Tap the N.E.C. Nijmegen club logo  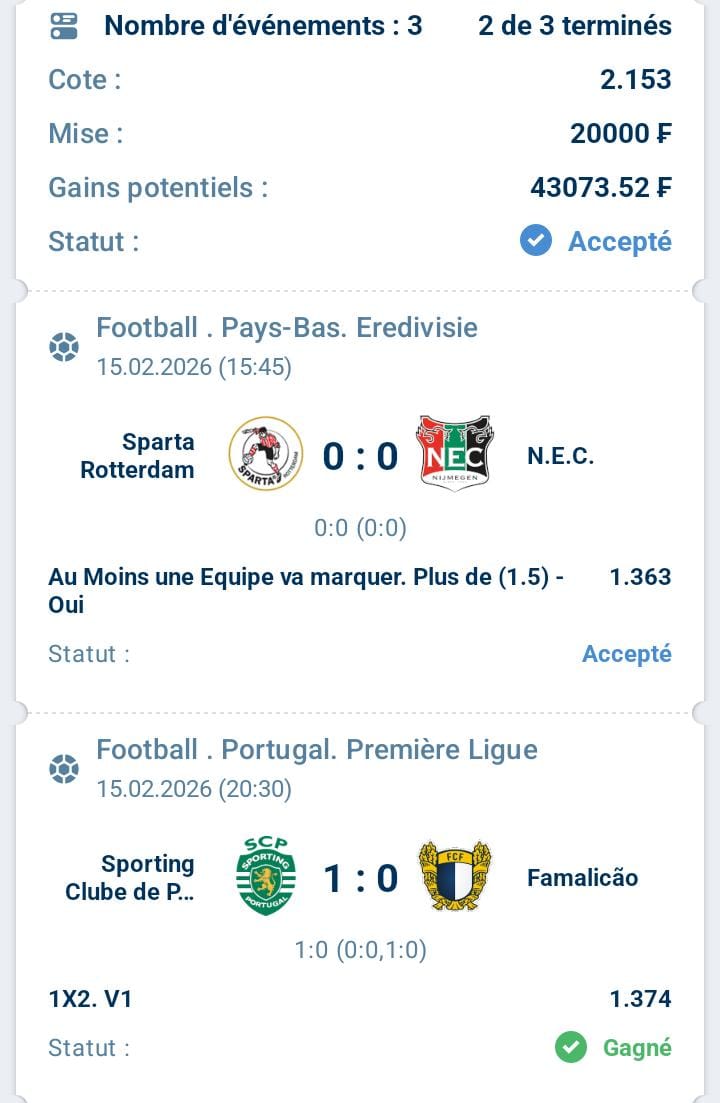455,454
